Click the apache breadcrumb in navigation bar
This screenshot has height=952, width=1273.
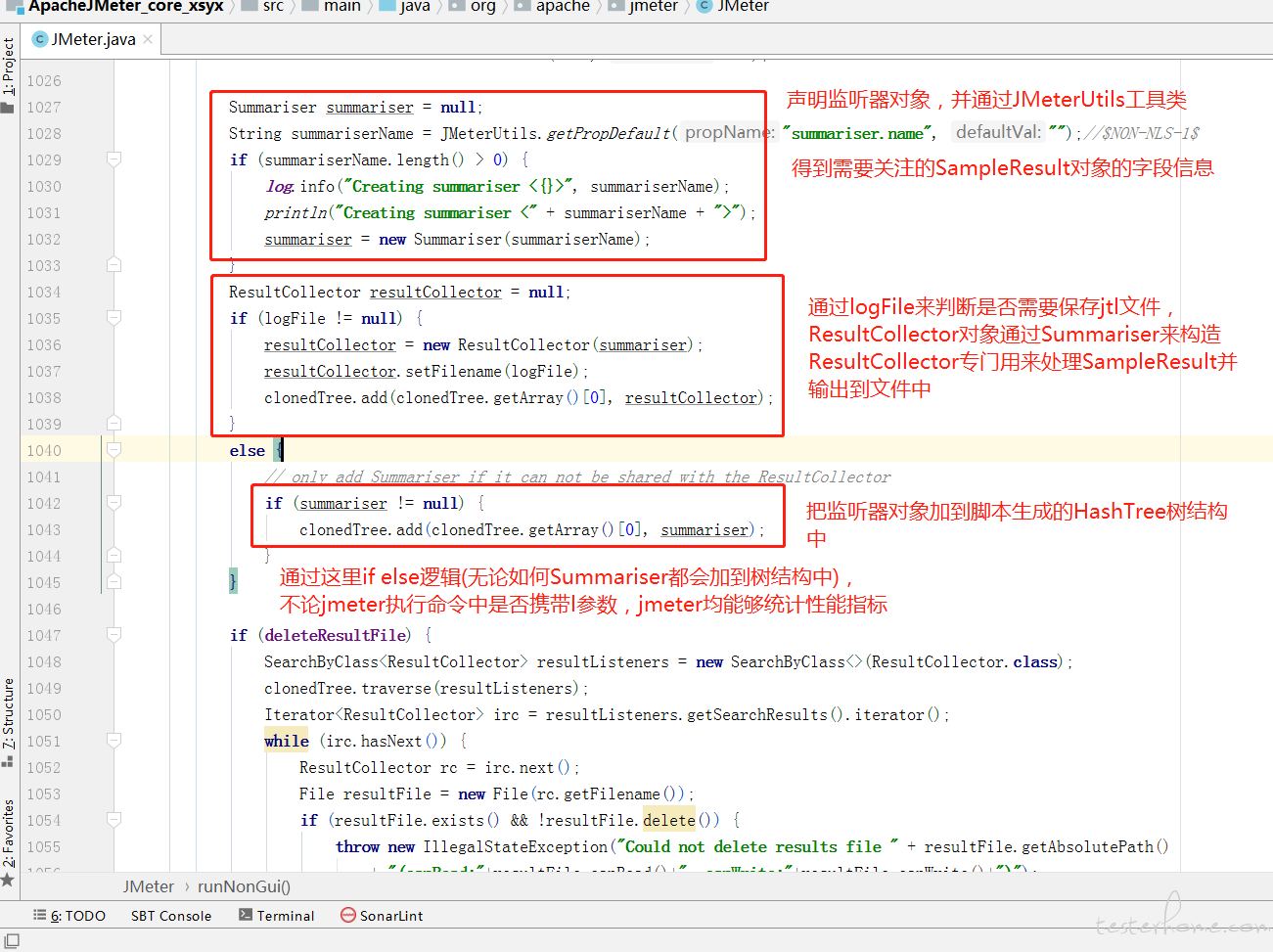(563, 7)
